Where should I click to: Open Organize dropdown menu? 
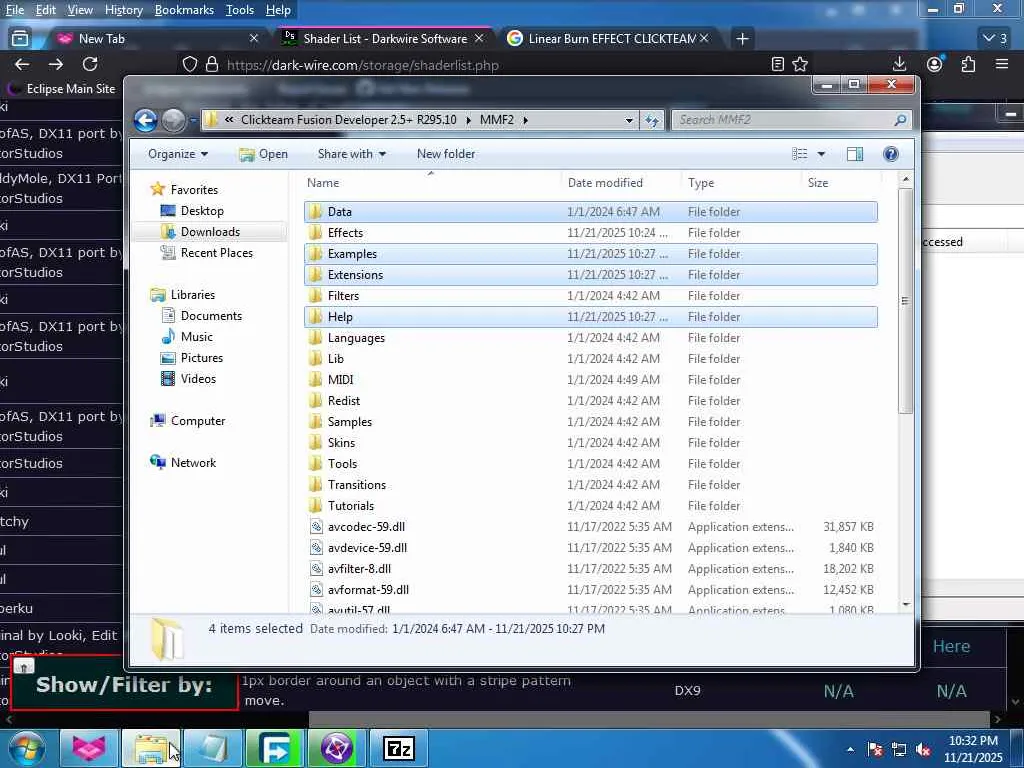click(x=178, y=154)
